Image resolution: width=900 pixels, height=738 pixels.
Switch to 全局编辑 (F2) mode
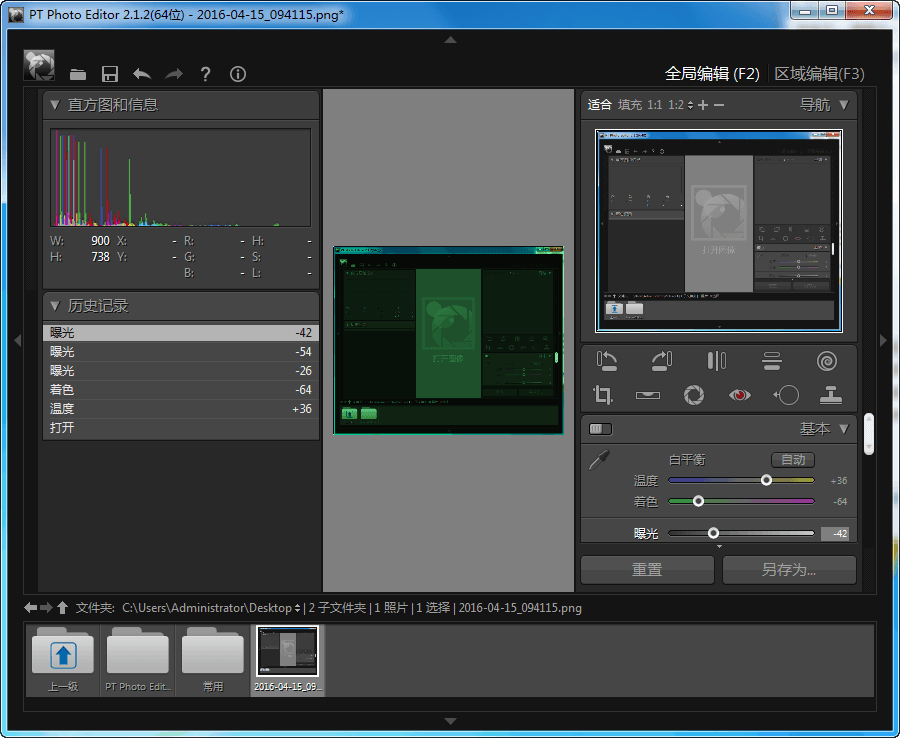[x=712, y=74]
